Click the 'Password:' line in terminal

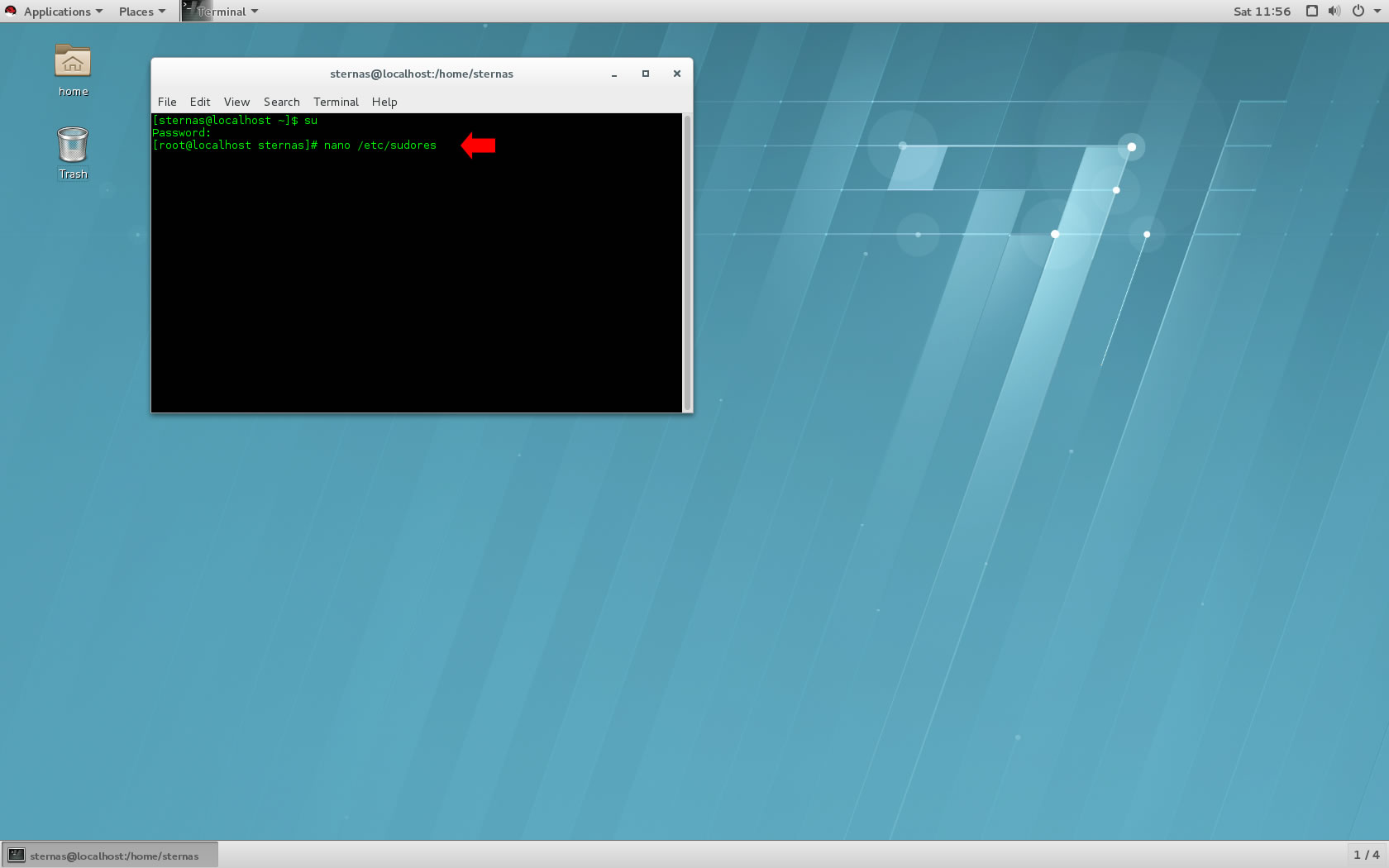pos(182,132)
